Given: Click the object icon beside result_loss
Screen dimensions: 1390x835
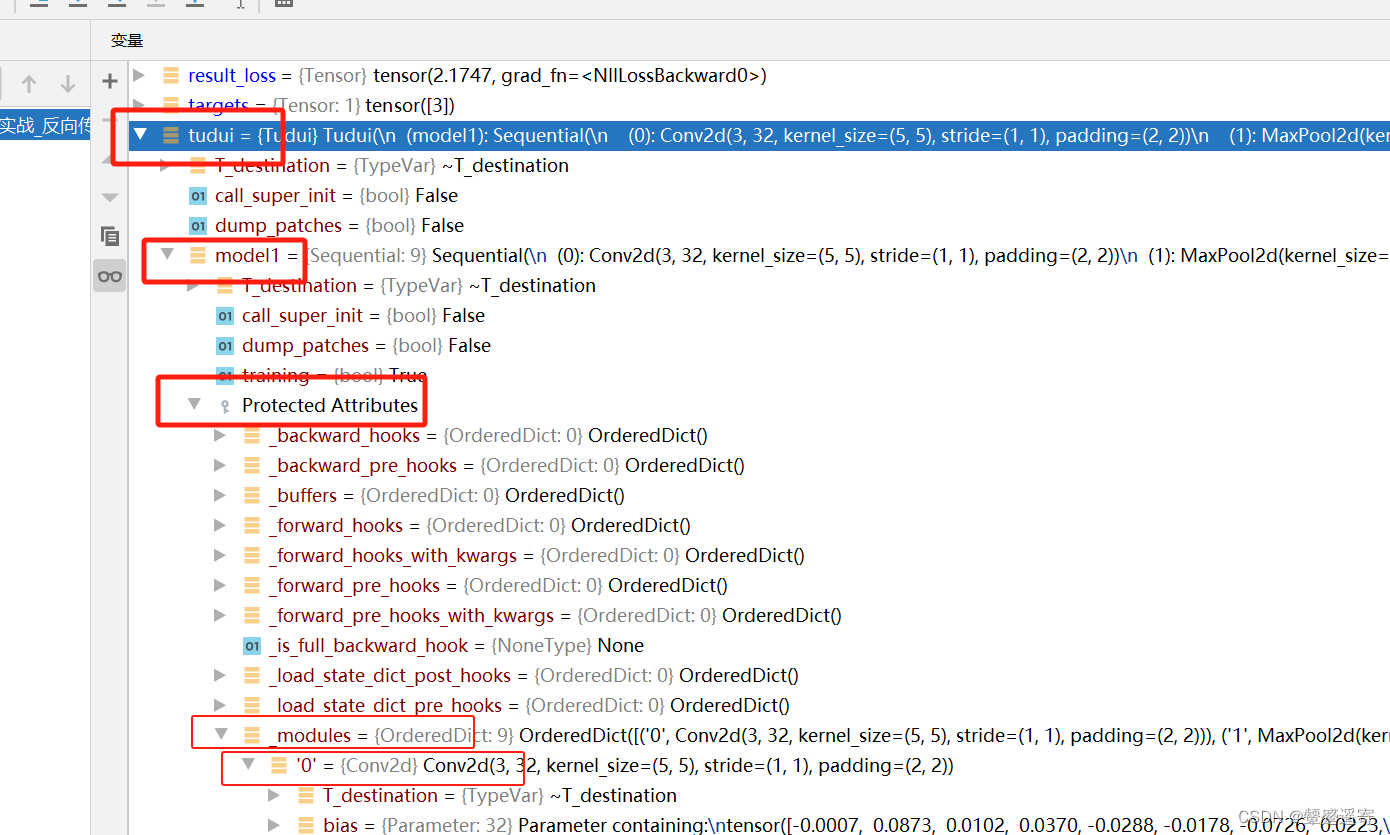Looking at the screenshot, I should (x=171, y=75).
